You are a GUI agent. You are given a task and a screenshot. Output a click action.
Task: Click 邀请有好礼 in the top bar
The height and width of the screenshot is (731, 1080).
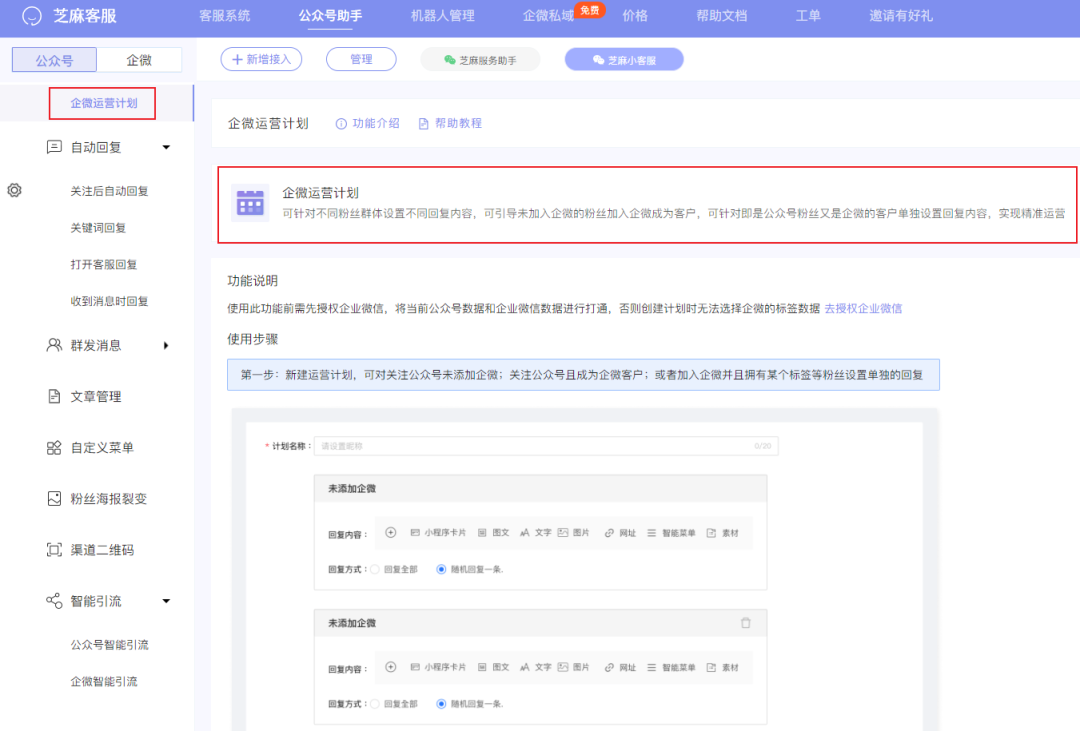point(901,16)
